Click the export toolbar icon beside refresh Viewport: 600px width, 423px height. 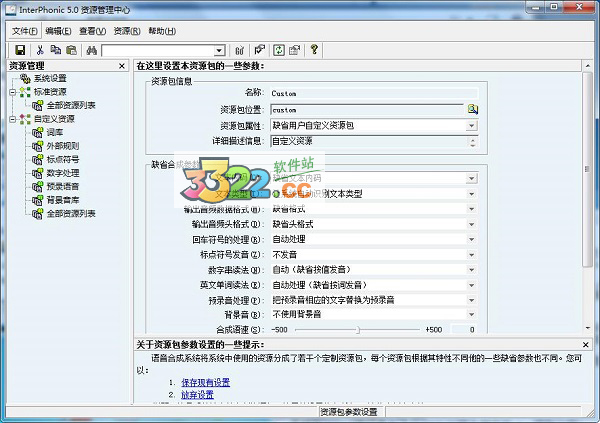point(295,50)
